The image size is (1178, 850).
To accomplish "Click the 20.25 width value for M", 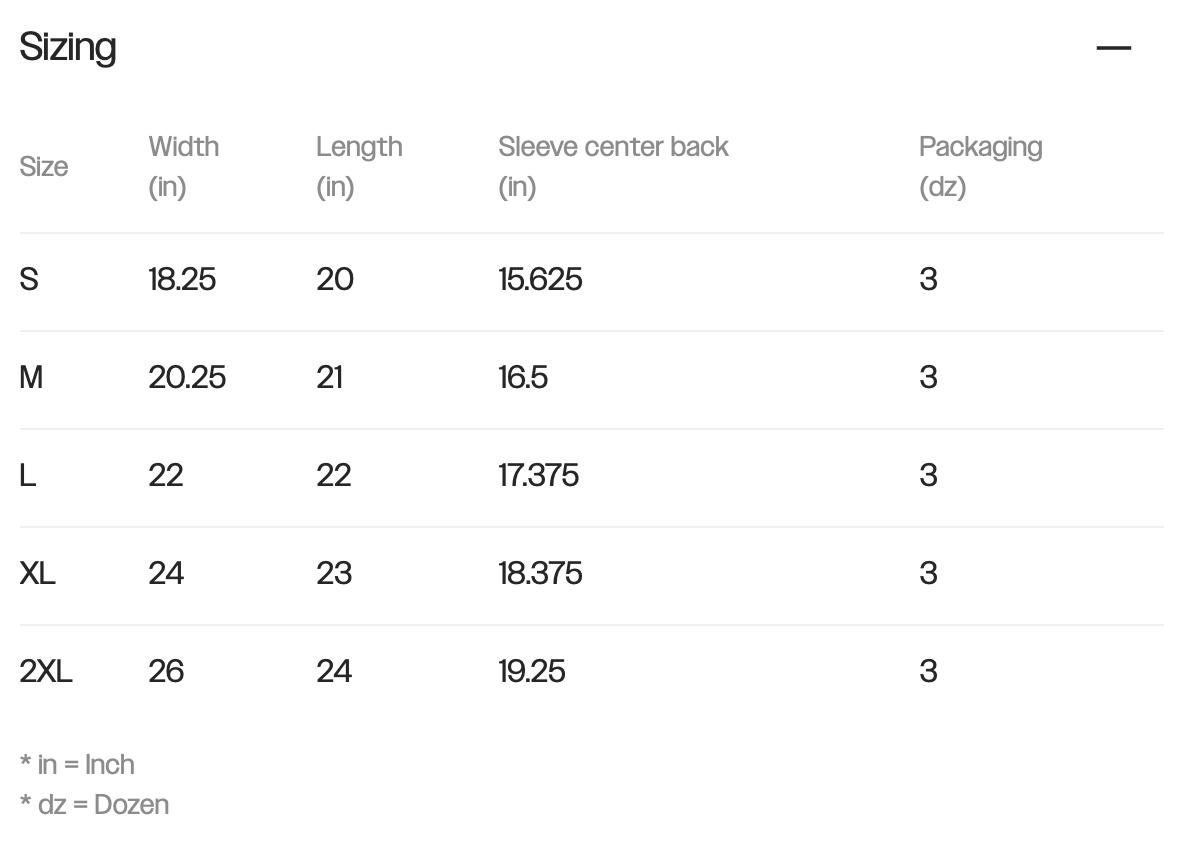I will point(187,377).
